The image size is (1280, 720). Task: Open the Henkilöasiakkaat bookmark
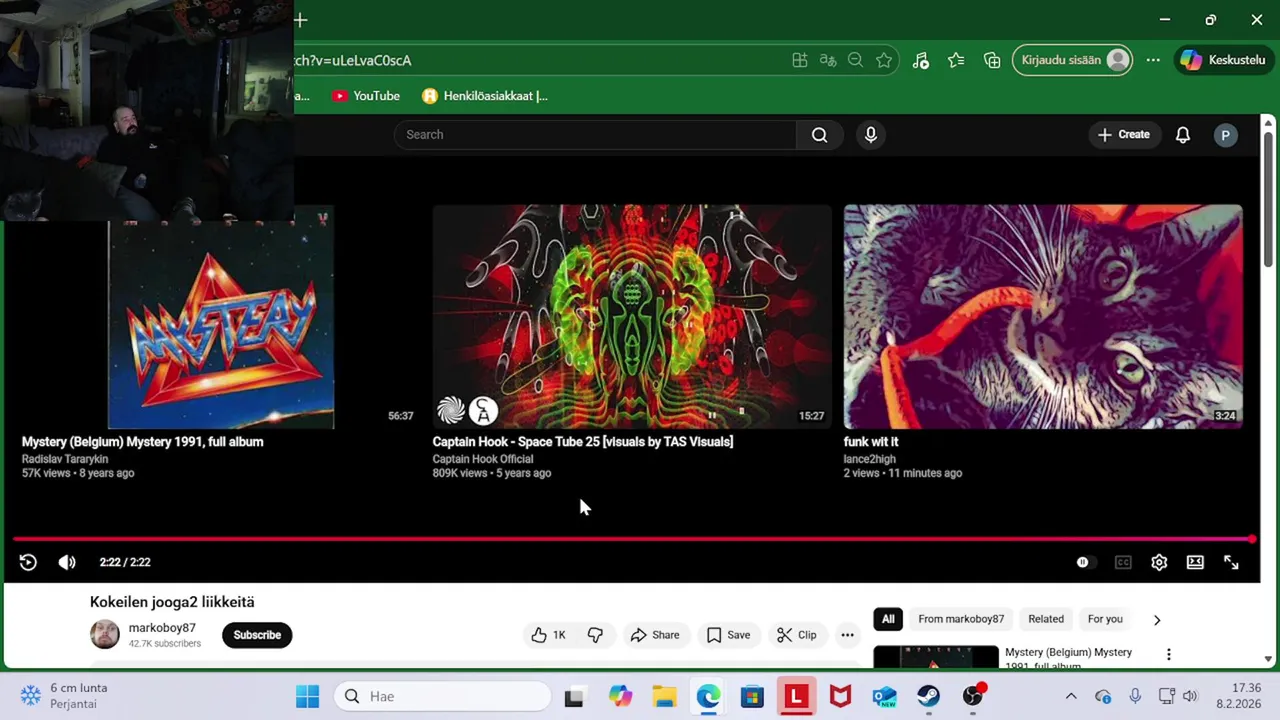(x=485, y=96)
